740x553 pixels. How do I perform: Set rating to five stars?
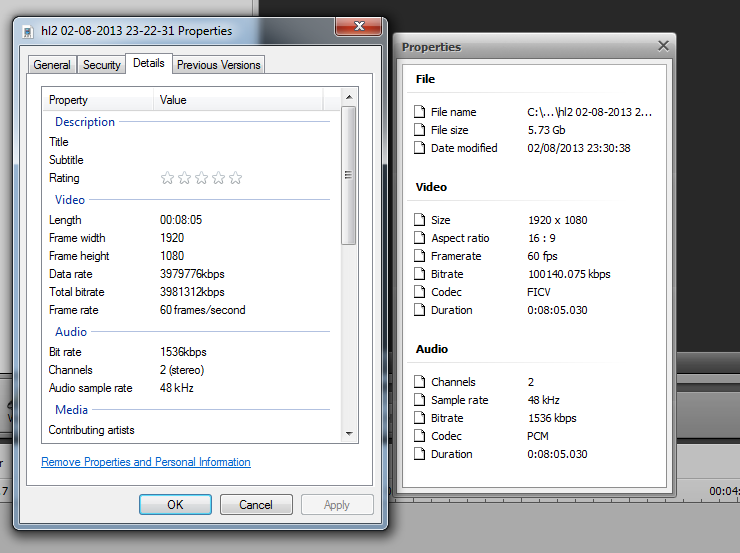coord(235,178)
